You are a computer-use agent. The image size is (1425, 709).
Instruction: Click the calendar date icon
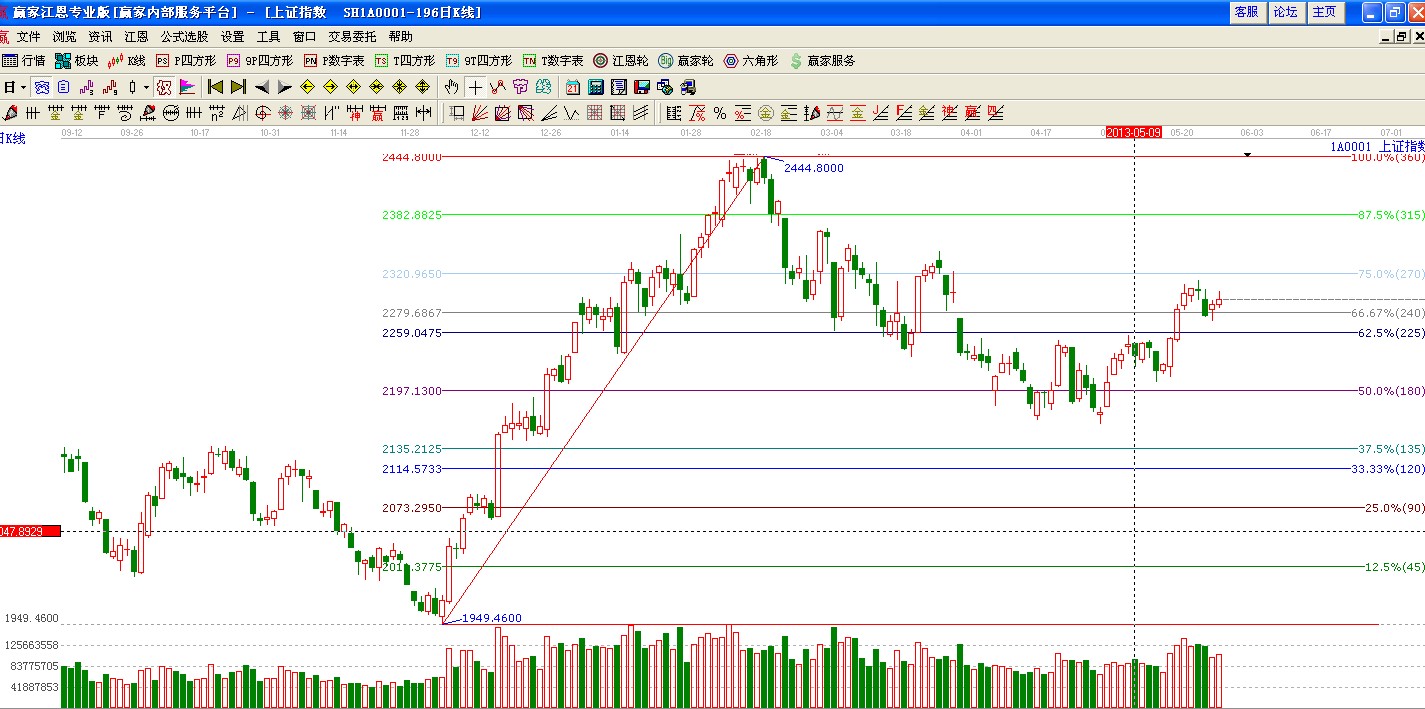pos(573,87)
